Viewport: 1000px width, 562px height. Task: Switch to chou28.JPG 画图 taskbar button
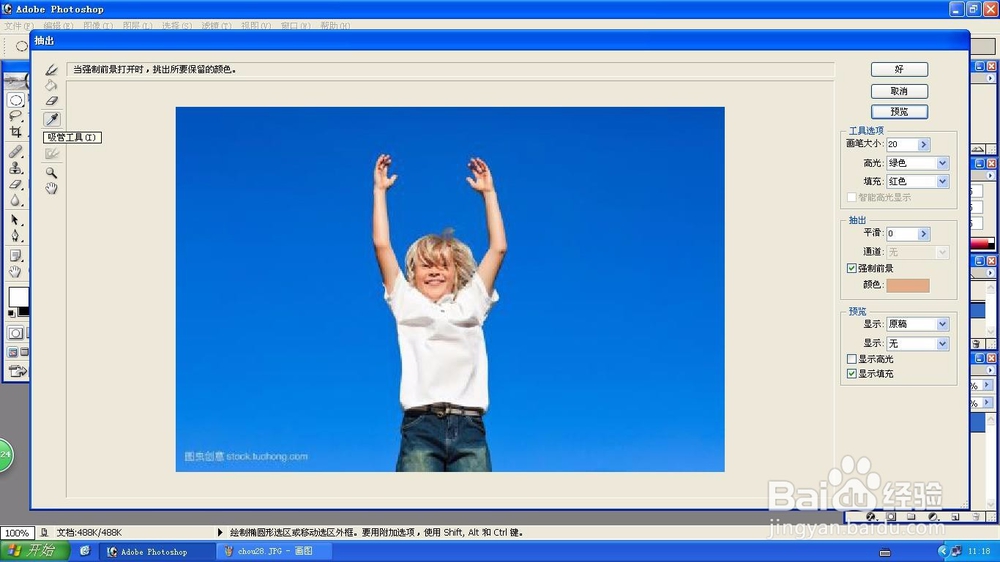click(x=274, y=551)
